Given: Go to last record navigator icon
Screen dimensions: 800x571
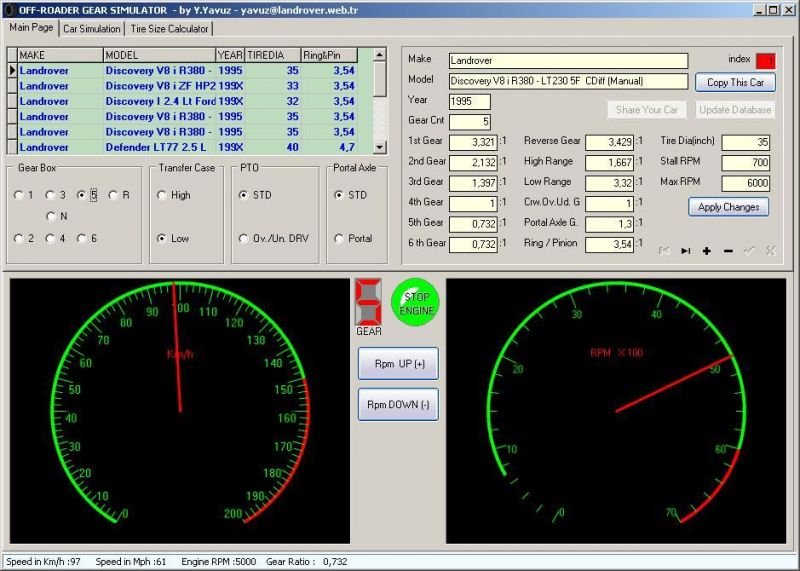Looking at the screenshot, I should (x=685, y=251).
